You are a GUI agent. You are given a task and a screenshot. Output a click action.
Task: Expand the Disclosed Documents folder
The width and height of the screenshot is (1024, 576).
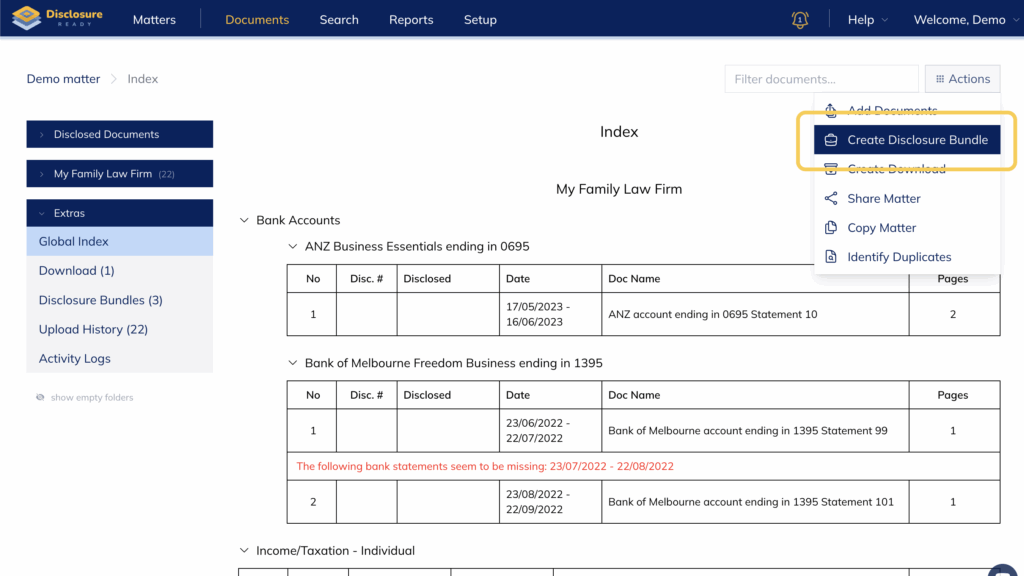[x=42, y=134]
